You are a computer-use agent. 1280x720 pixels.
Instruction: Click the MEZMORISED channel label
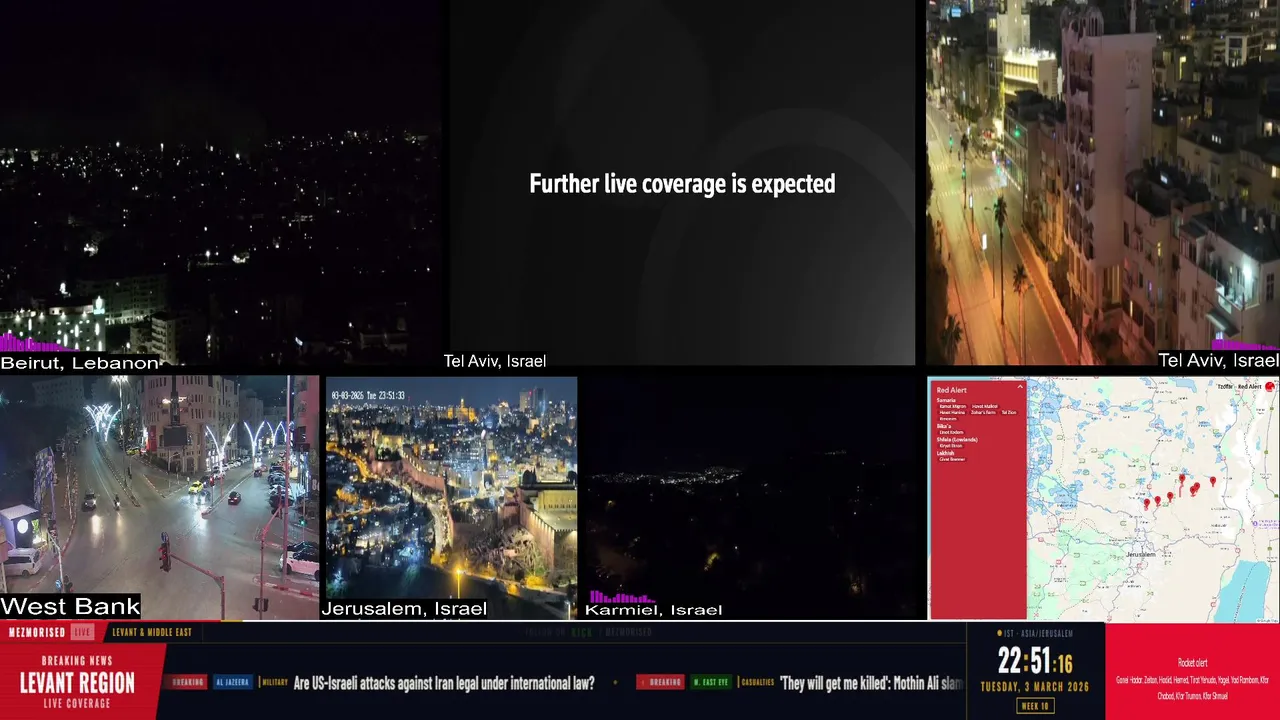coord(37,632)
